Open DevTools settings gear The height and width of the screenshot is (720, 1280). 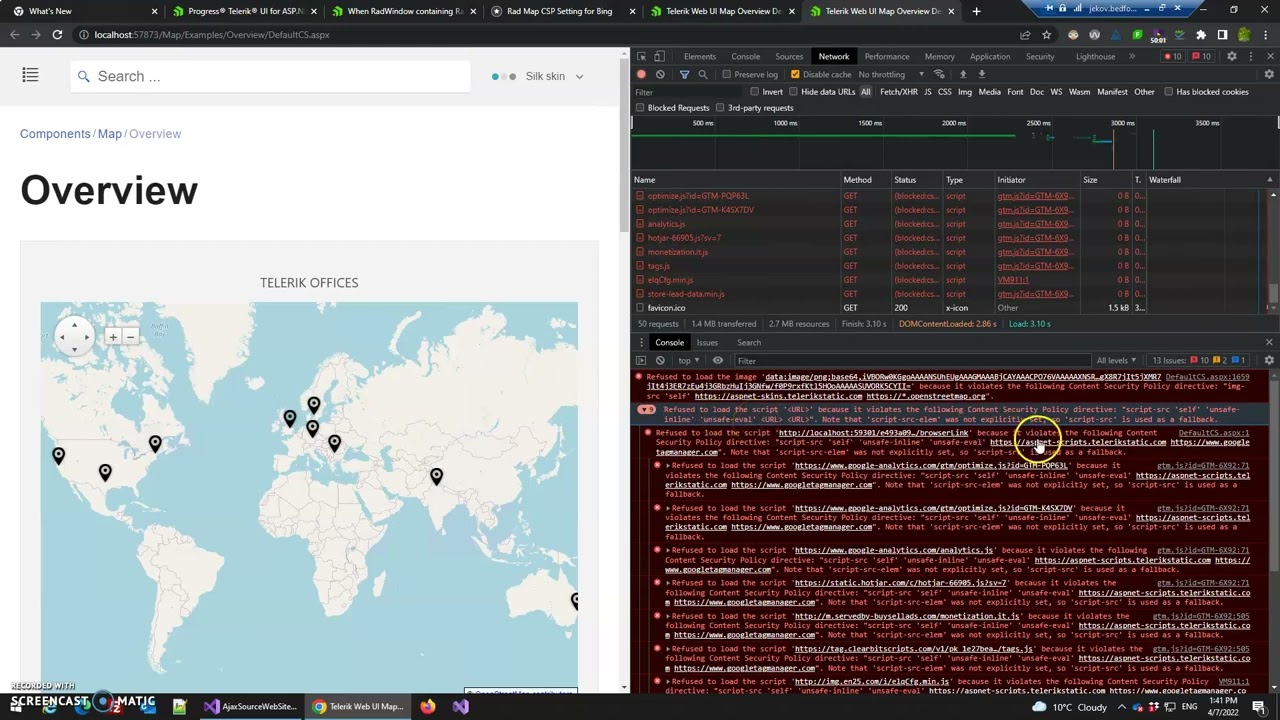1232,57
